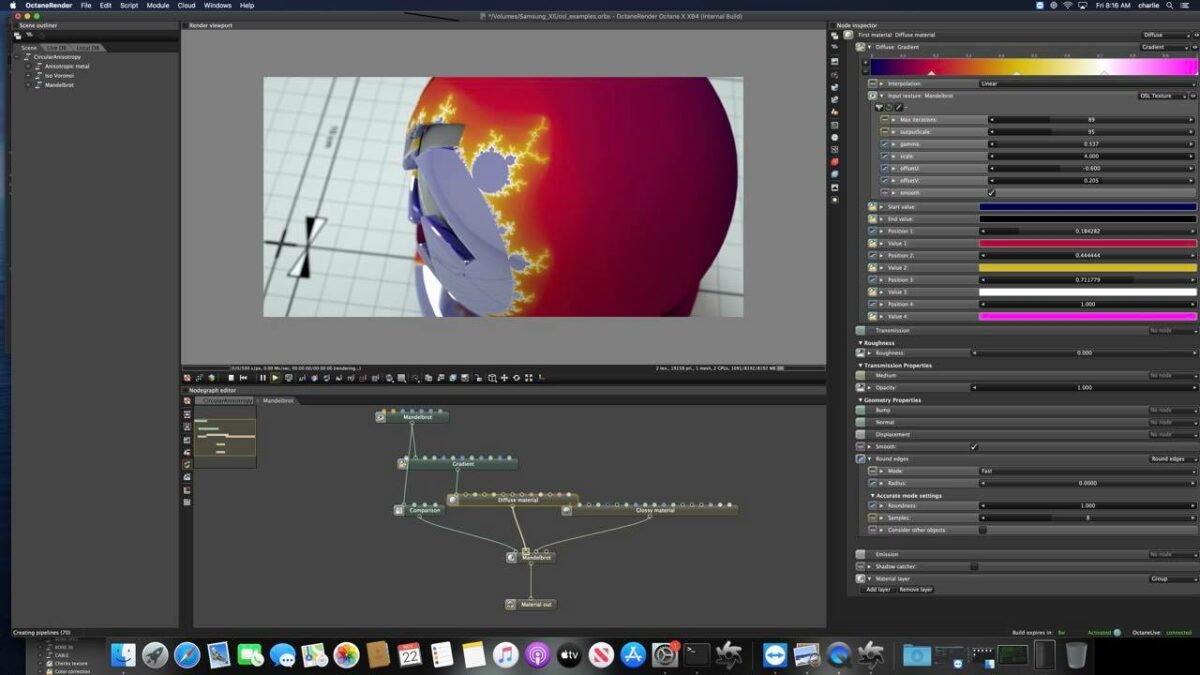The height and width of the screenshot is (675, 1200).
Task: Open Safari from the Dock
Action: (x=187, y=655)
